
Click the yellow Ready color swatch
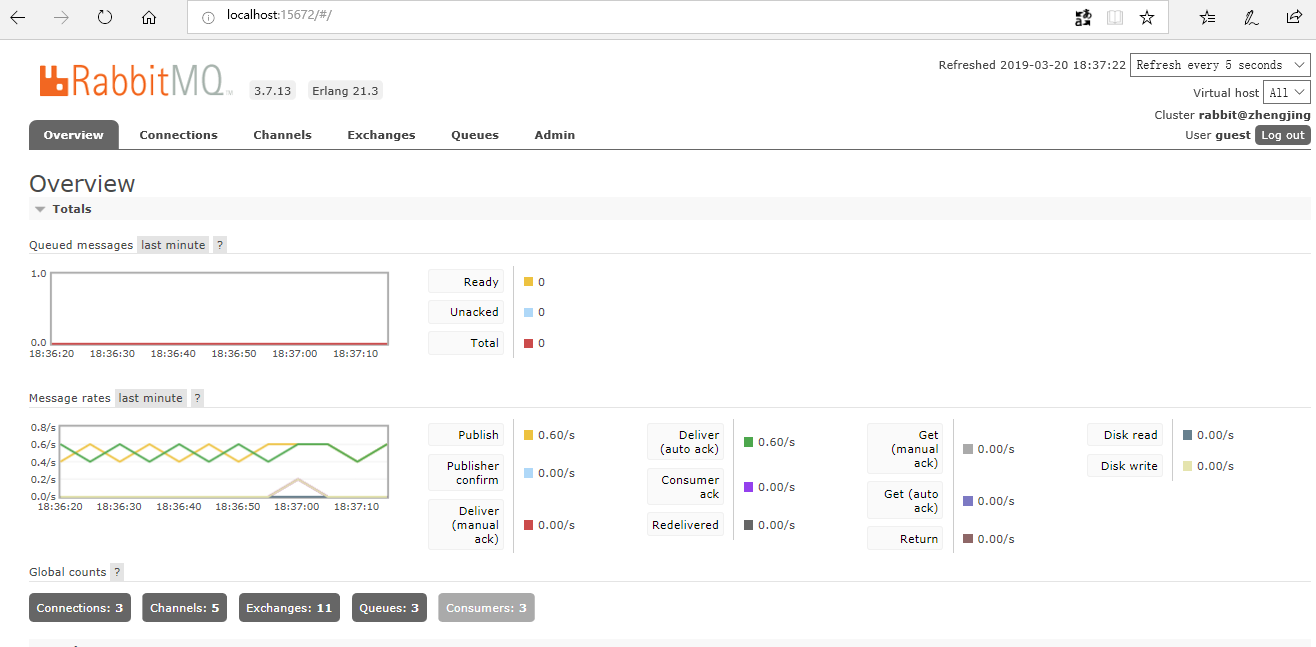point(529,282)
